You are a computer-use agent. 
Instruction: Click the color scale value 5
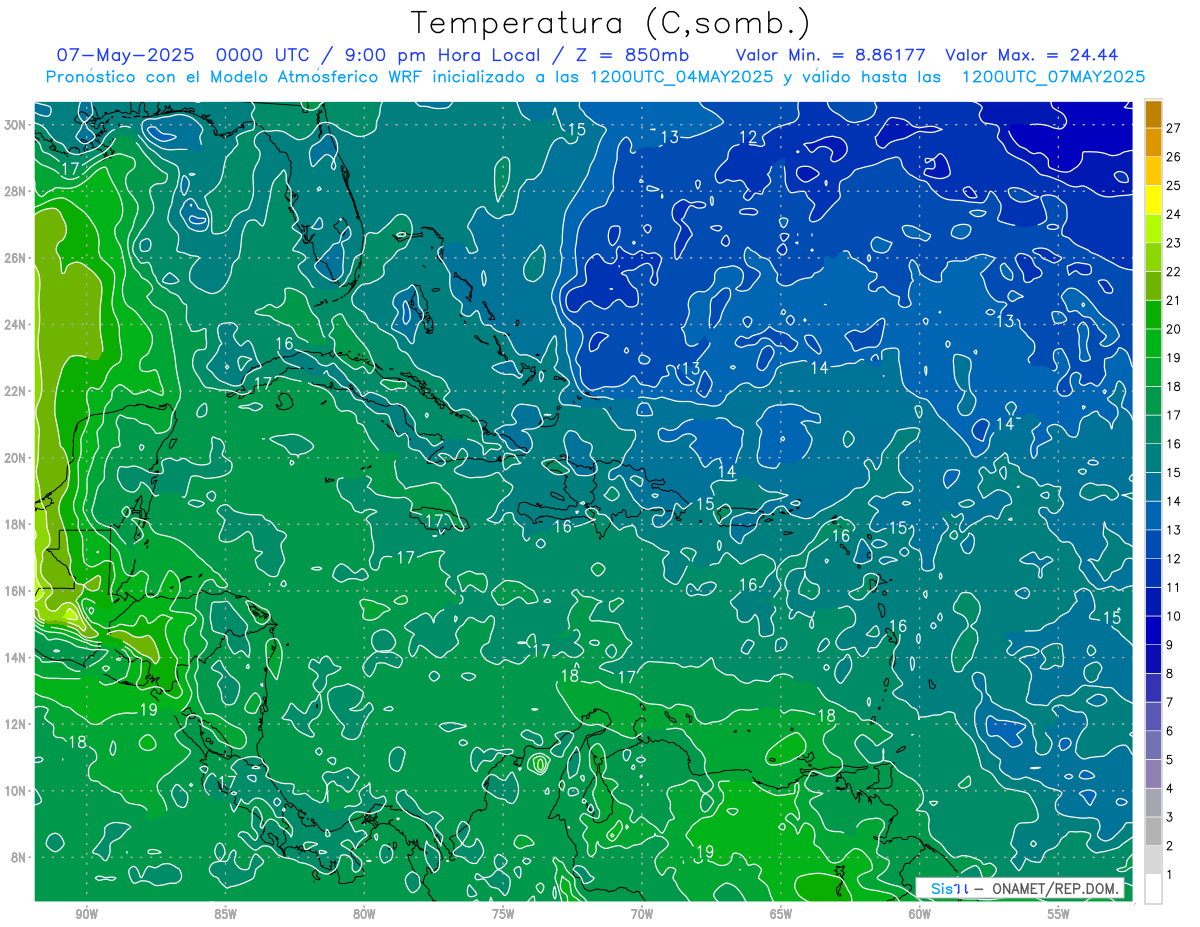pos(1170,760)
